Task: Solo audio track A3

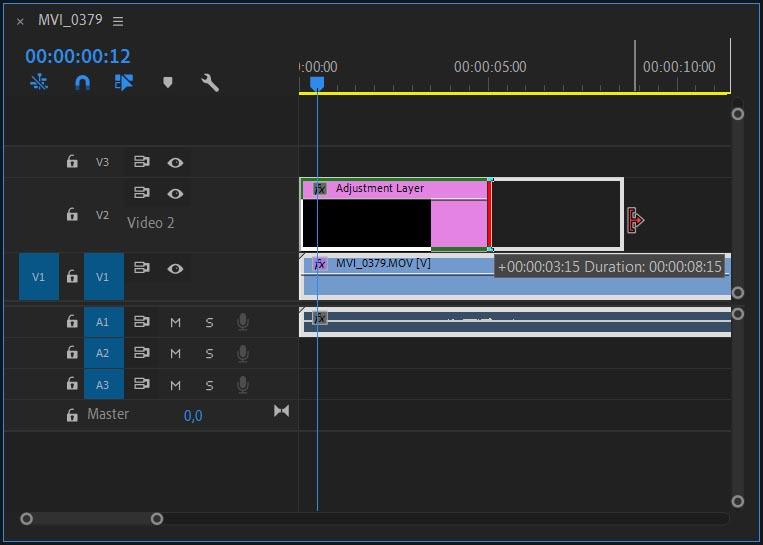Action: pos(209,385)
